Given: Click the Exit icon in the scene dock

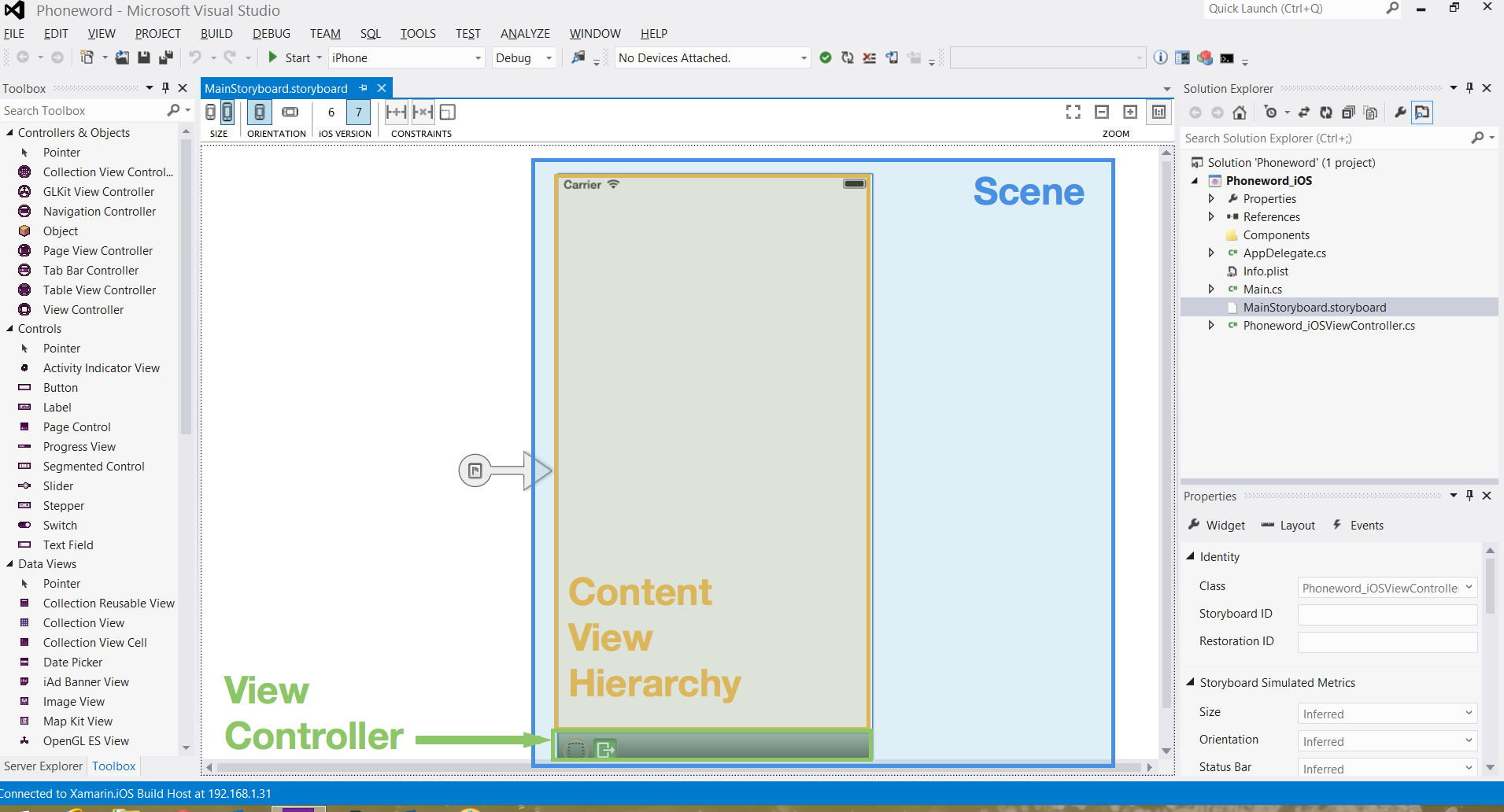Looking at the screenshot, I should click(x=605, y=748).
